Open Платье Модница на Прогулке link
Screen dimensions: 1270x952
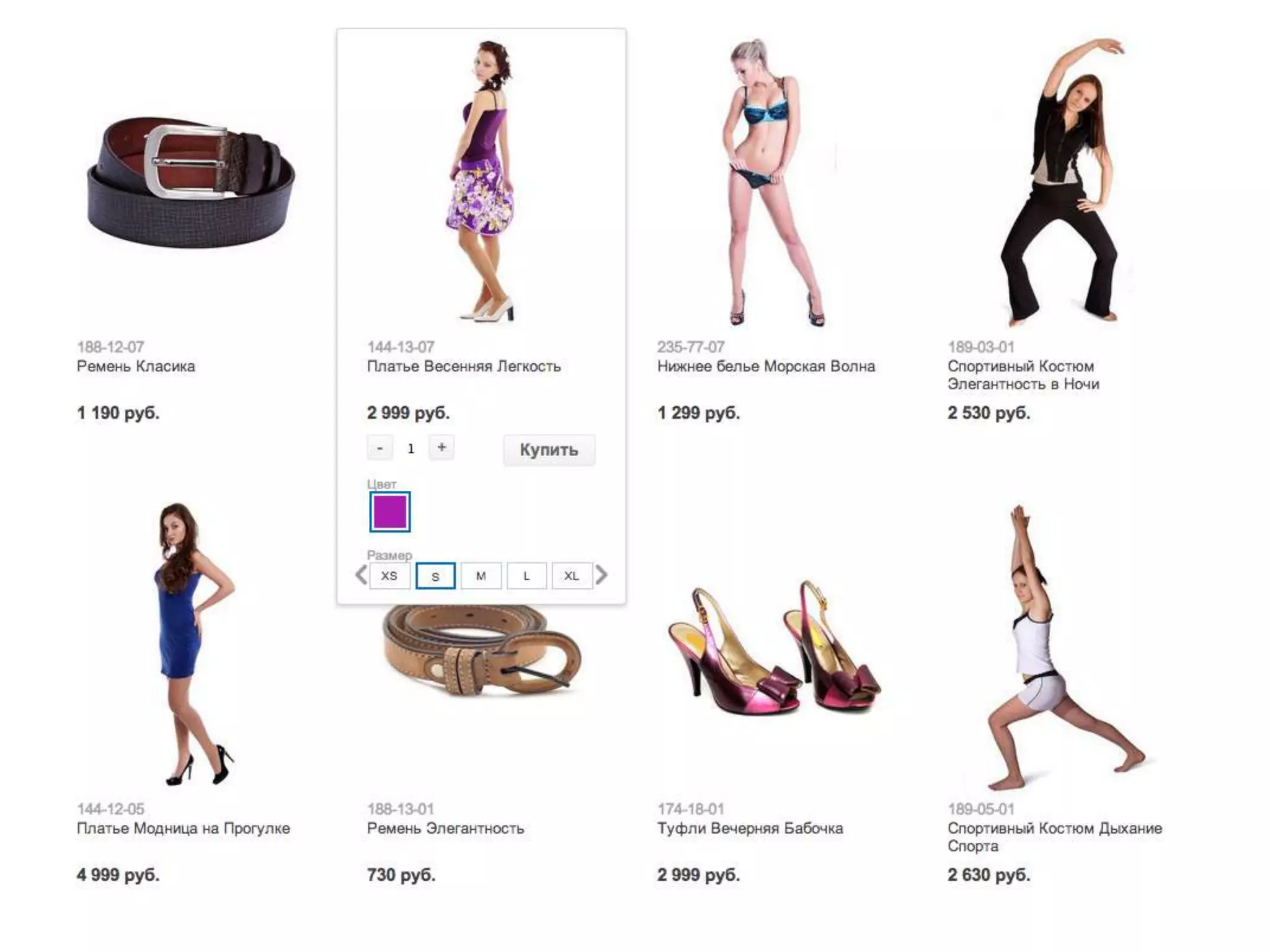click(x=183, y=829)
